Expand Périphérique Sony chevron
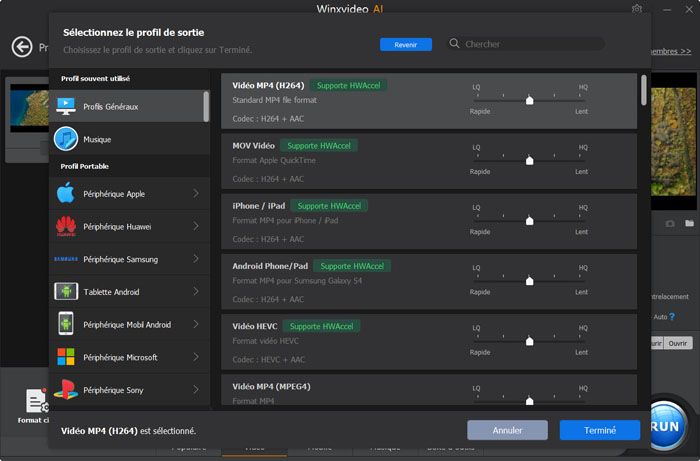700x461 pixels. coord(196,390)
